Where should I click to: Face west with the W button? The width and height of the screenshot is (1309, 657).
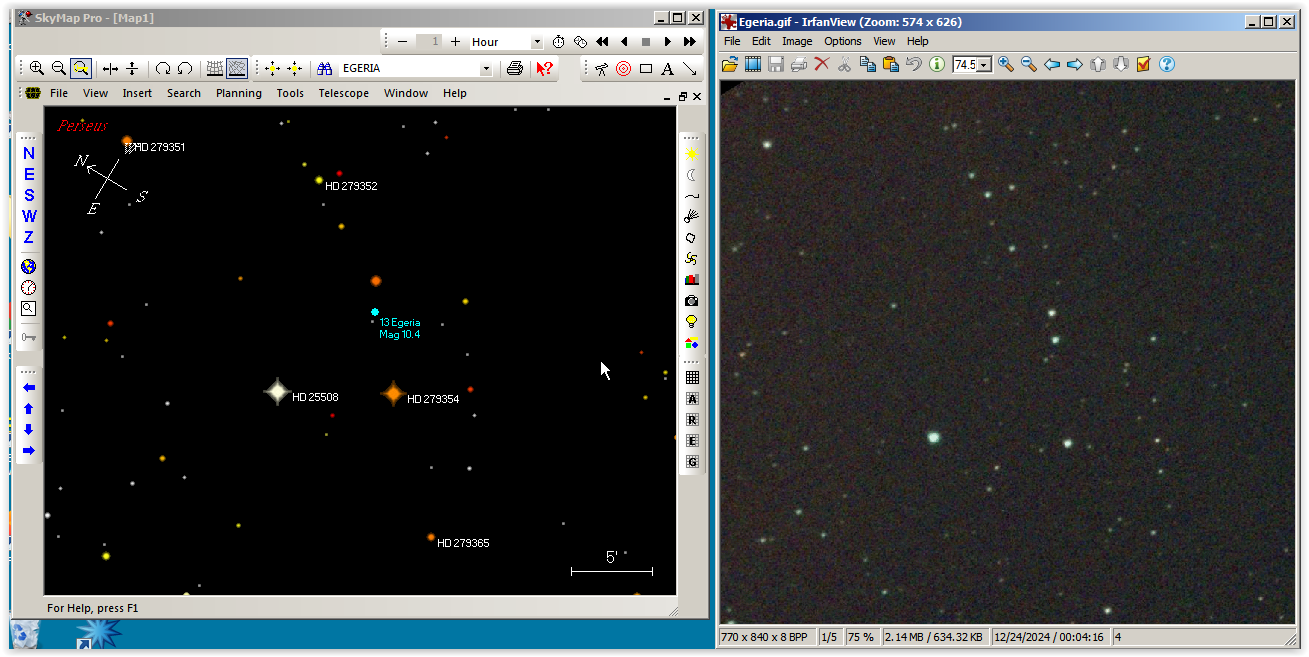point(29,216)
